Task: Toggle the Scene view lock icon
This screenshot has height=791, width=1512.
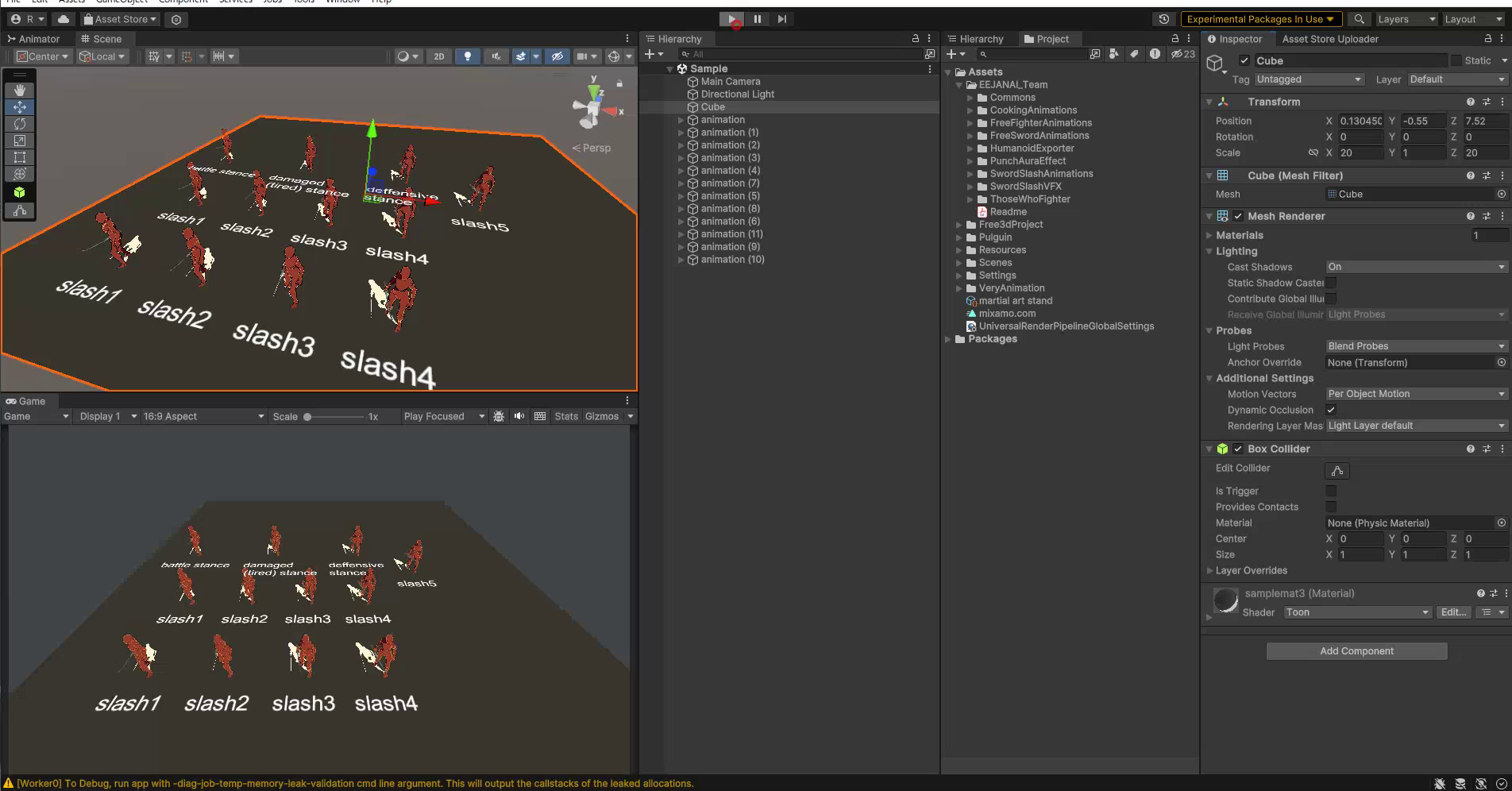Action: tap(619, 83)
